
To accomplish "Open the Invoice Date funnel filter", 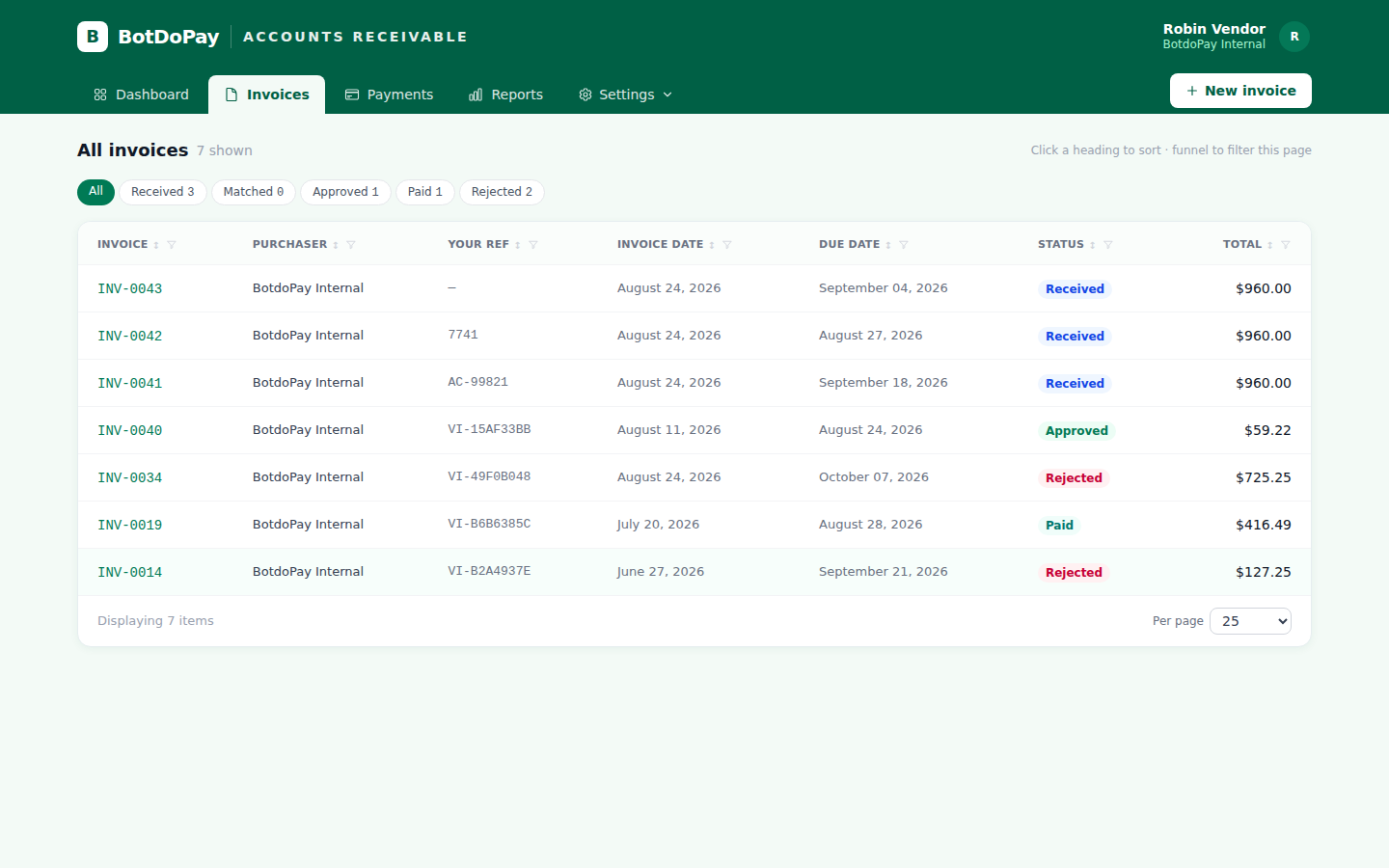I will [727, 245].
